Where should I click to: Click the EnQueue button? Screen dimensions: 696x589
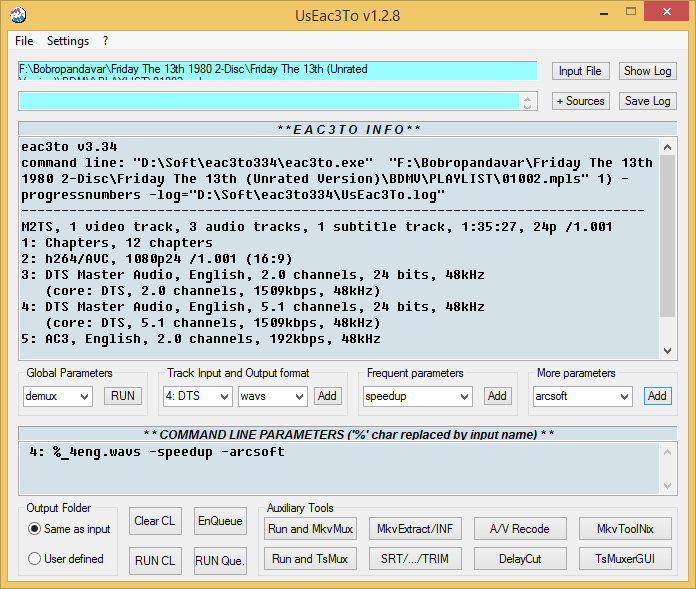click(x=220, y=521)
